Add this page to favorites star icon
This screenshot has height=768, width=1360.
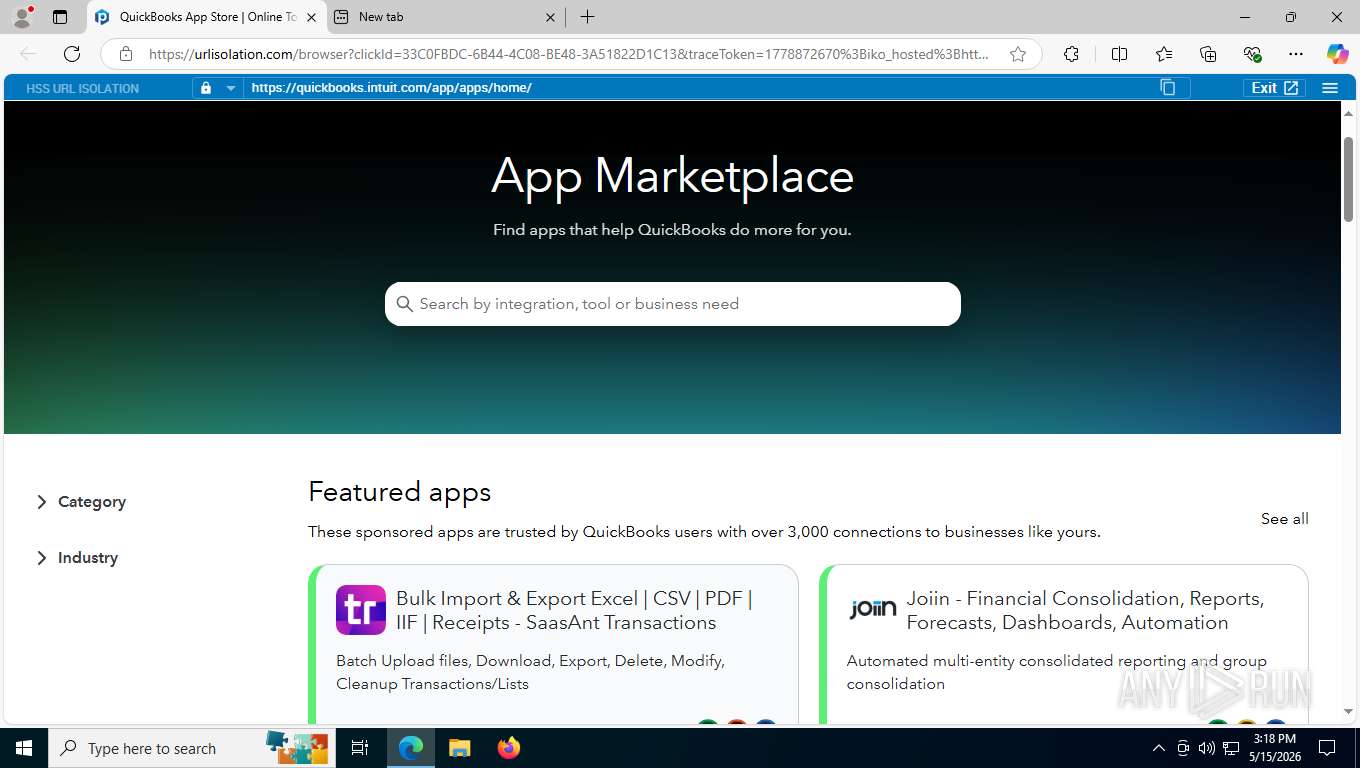pos(1018,54)
